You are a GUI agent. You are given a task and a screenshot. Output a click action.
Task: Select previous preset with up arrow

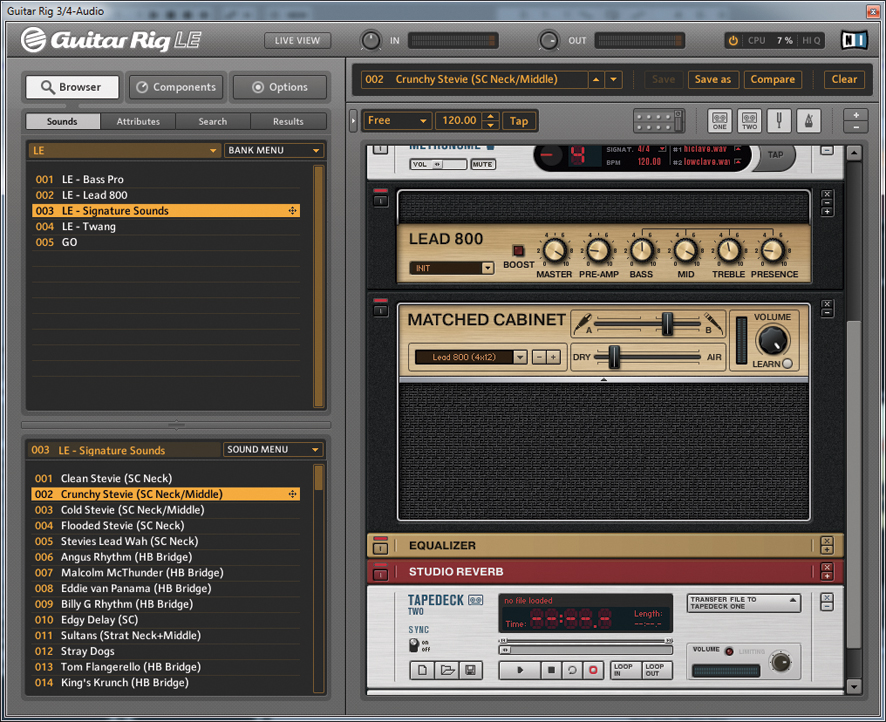click(596, 80)
